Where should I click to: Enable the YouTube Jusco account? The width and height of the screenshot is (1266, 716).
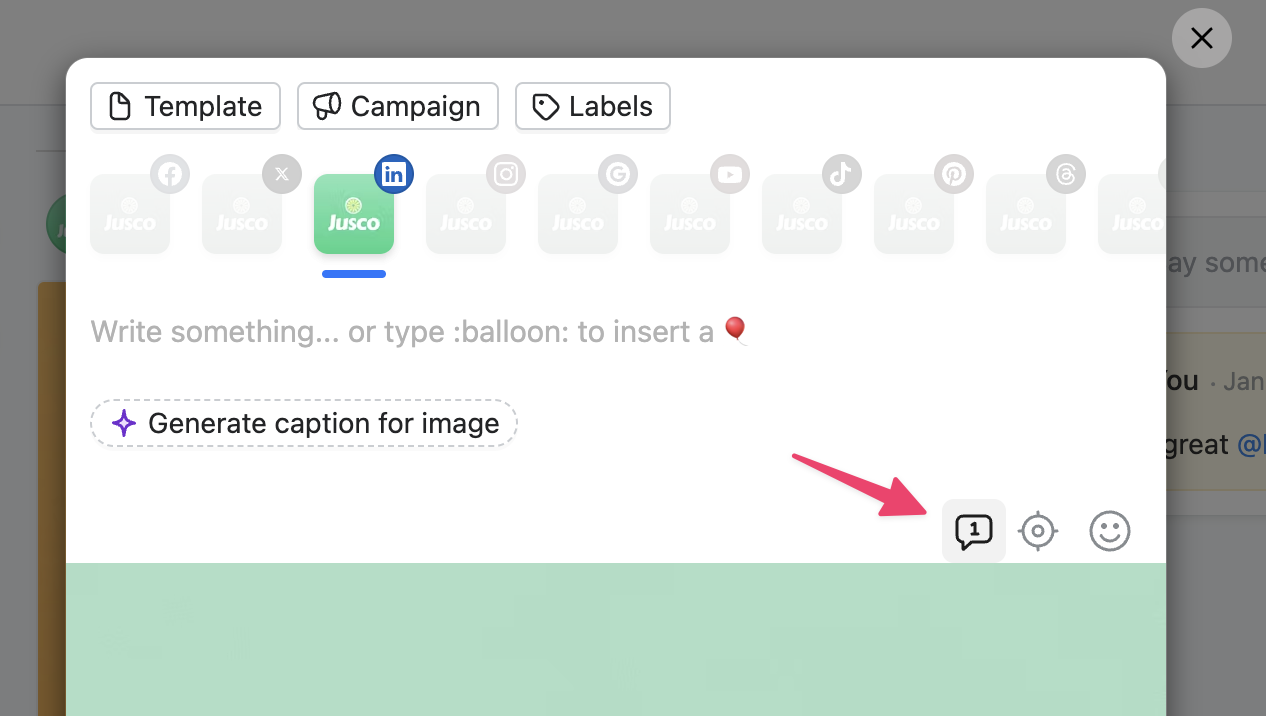tap(690, 214)
